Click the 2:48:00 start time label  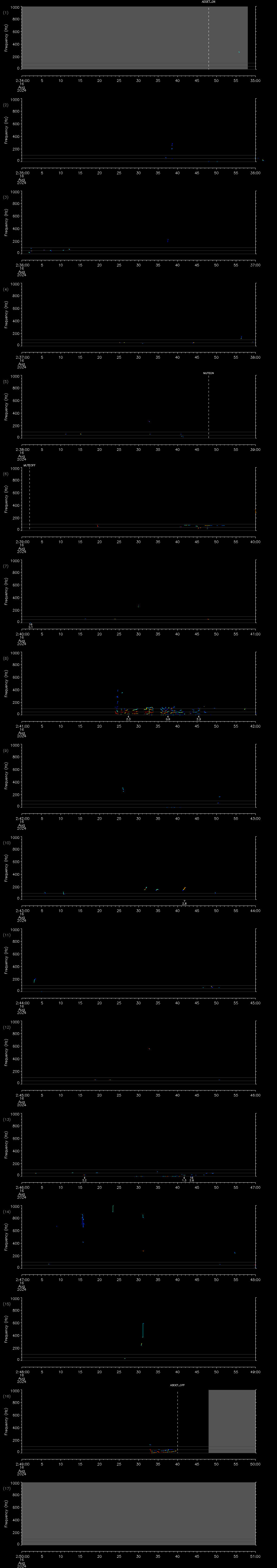22,1372
